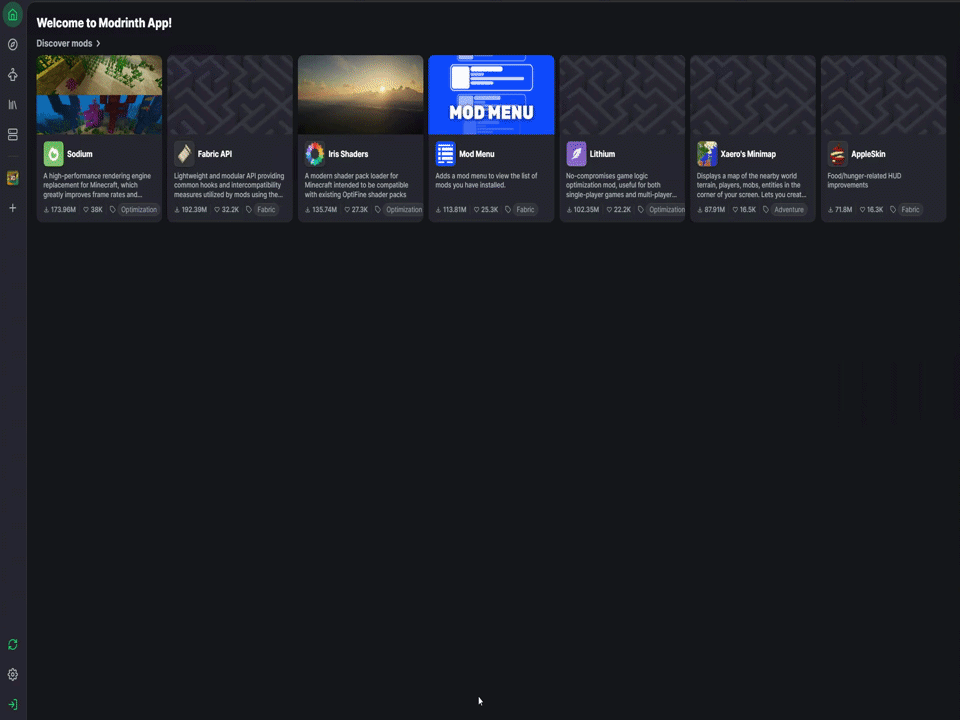
Task: Click AppleSkin's 71.8M download count
Action: 840,209
